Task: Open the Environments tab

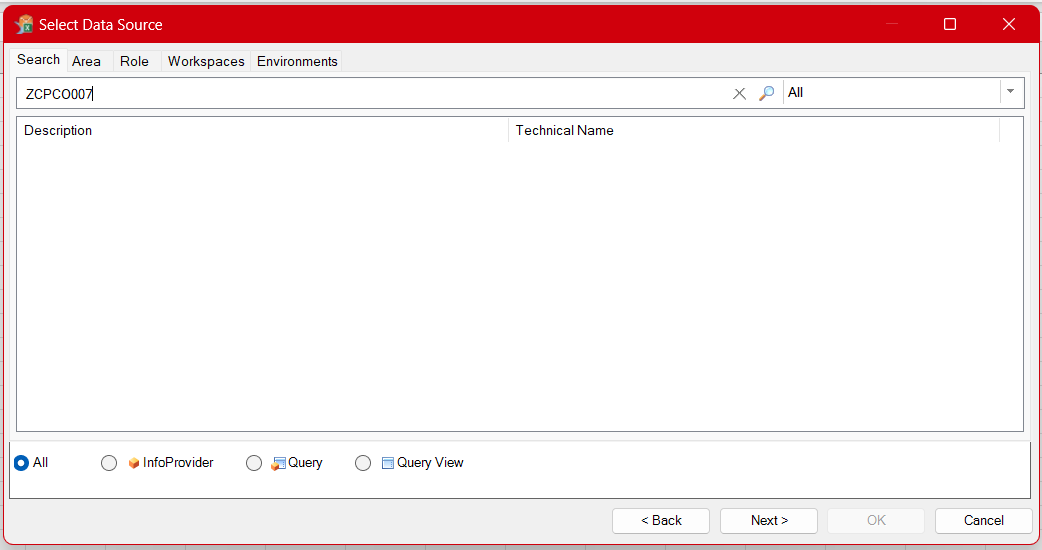Action: point(297,61)
